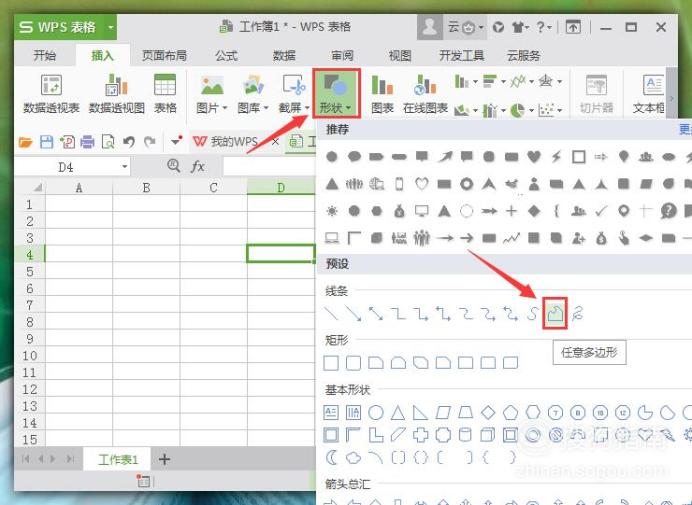
Task: Select the oval in 基本形状
Action: coord(376,413)
